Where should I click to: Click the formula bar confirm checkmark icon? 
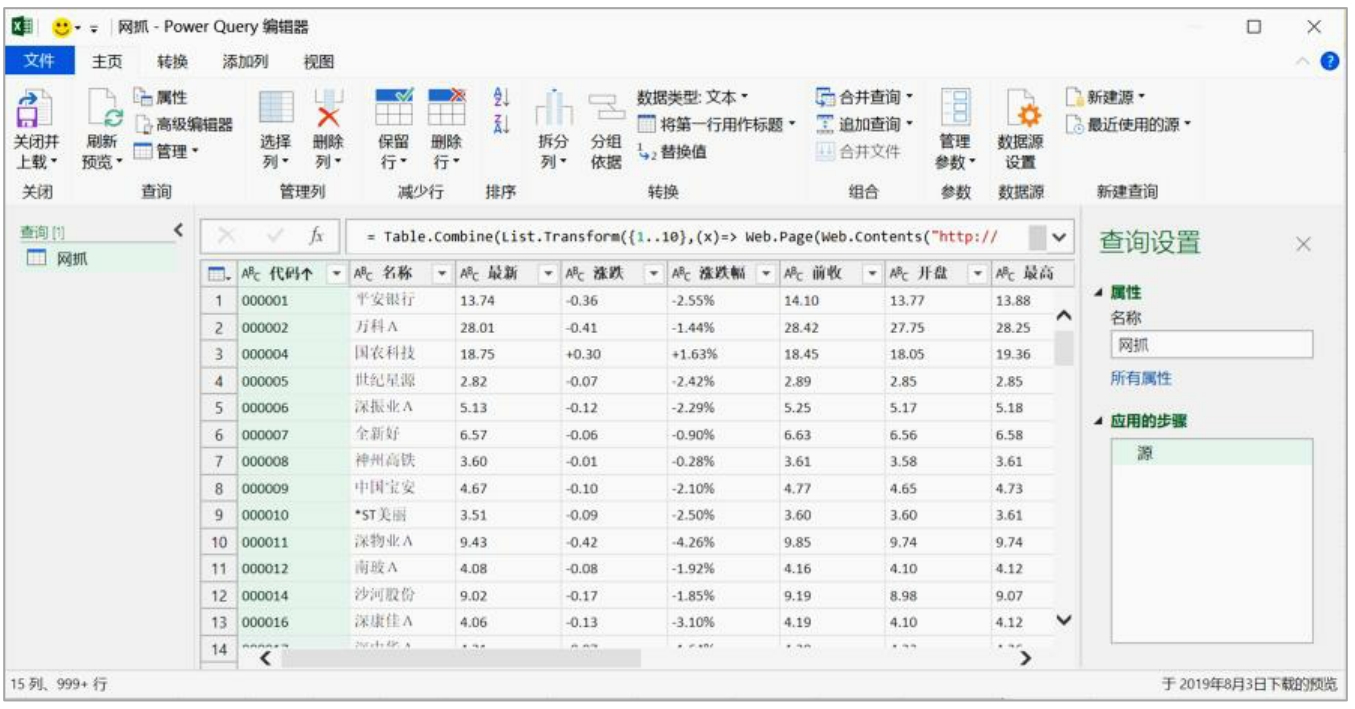pyautogui.click(x=274, y=236)
